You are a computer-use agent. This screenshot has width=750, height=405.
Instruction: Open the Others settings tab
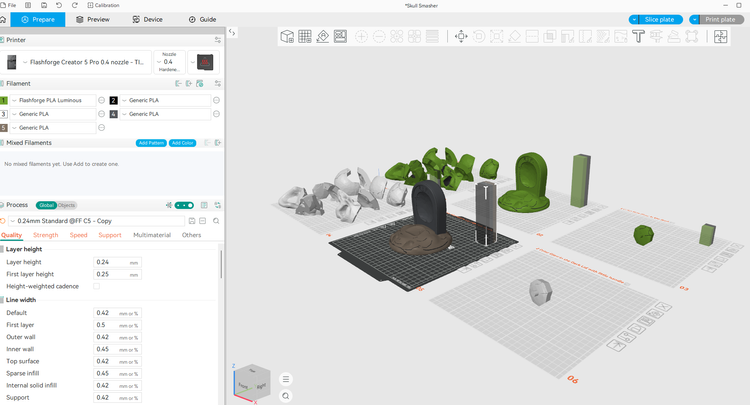pyautogui.click(x=191, y=235)
